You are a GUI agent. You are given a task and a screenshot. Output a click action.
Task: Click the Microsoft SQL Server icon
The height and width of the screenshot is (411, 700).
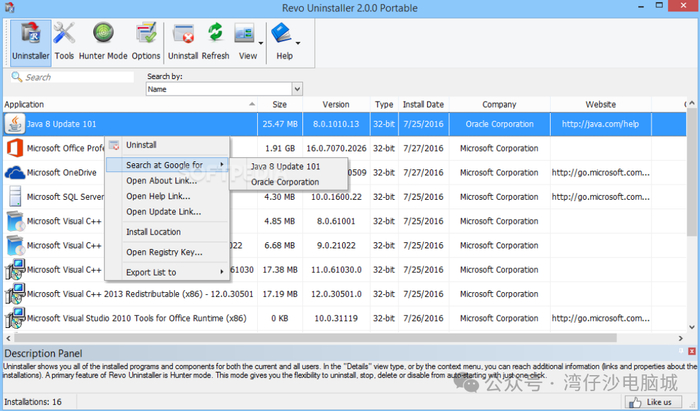15,197
